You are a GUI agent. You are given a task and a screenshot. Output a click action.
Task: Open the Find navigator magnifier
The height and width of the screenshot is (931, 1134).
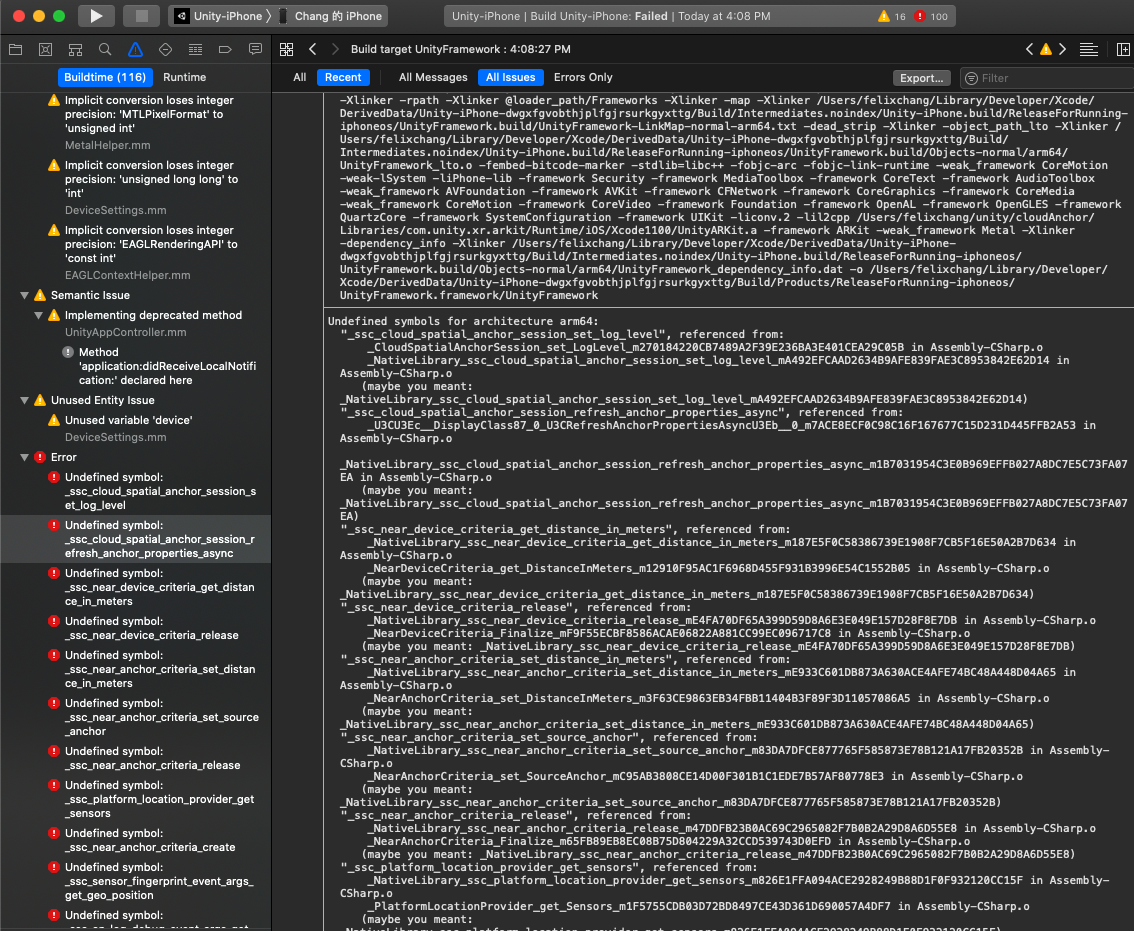105,49
